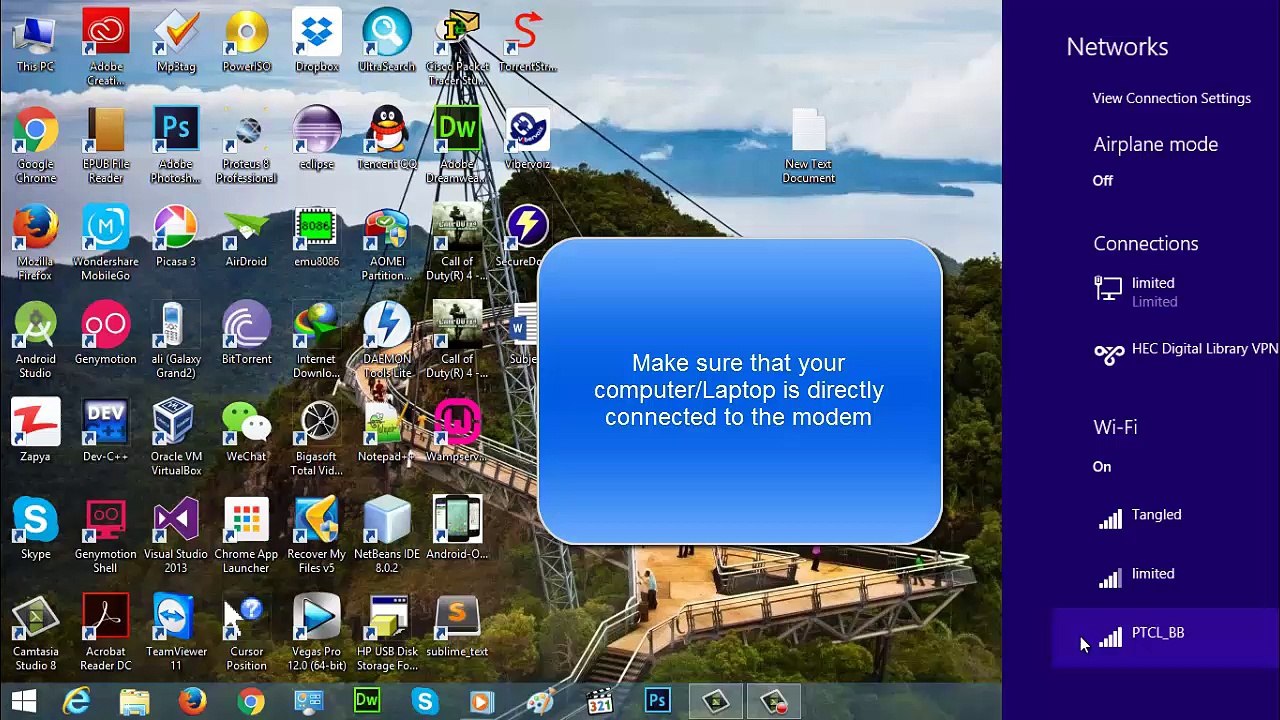
Task: Click the Windows Start button on taskbar
Action: coord(24,702)
